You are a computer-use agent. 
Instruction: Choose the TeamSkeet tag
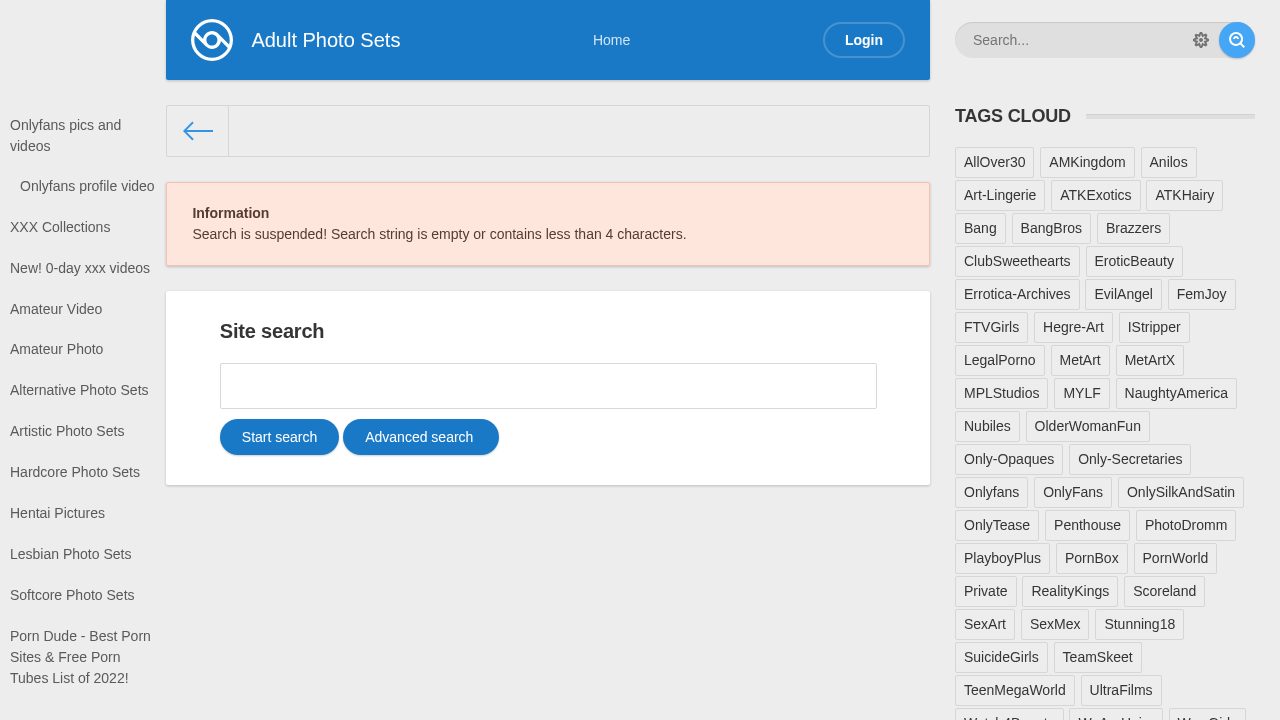(x=1098, y=658)
